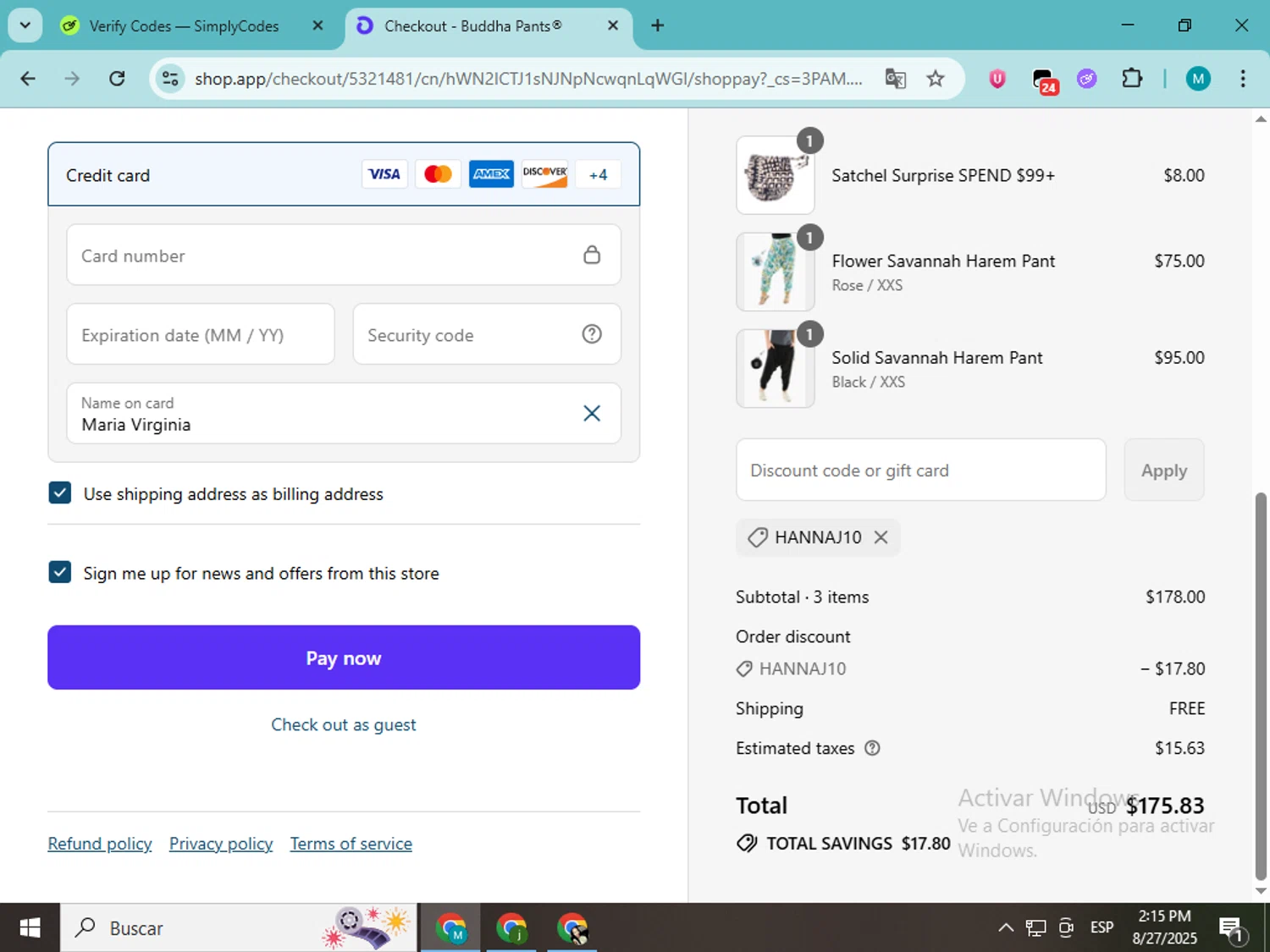Click the Windows Buscar search box
This screenshot has width=1270, height=952.
pyautogui.click(x=239, y=928)
